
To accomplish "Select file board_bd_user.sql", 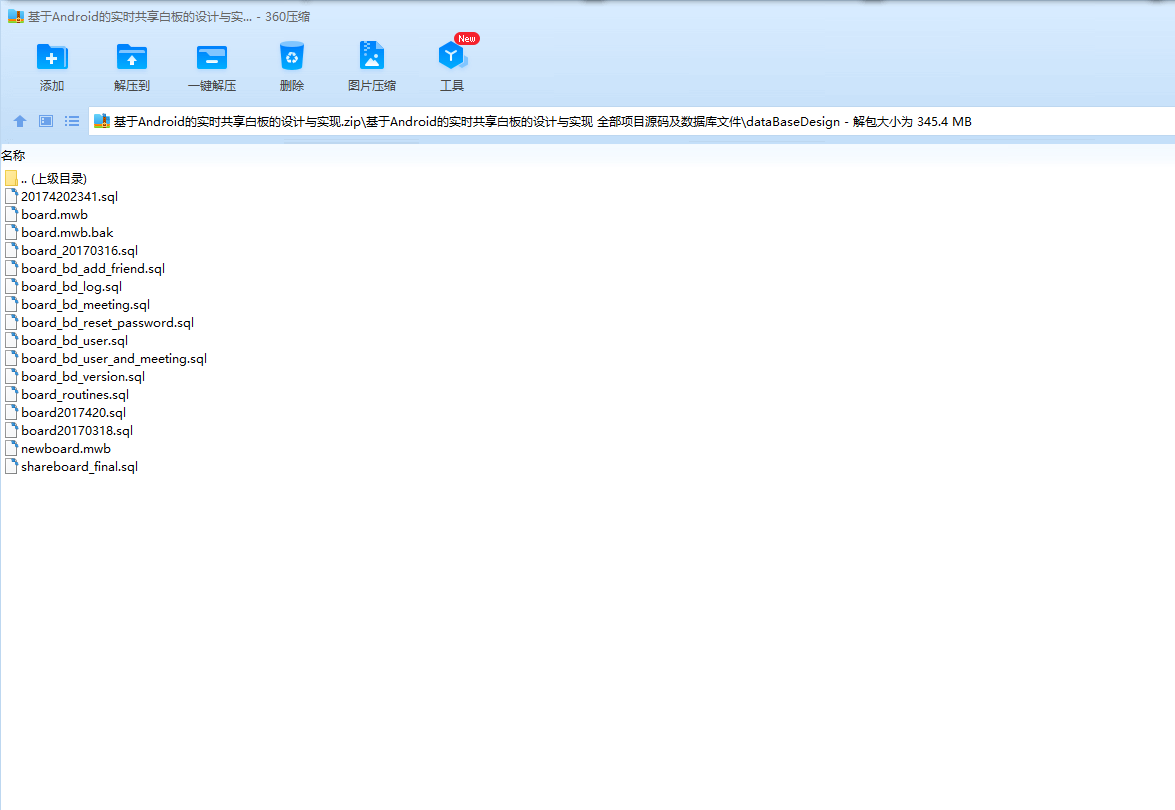I will click(x=75, y=340).
